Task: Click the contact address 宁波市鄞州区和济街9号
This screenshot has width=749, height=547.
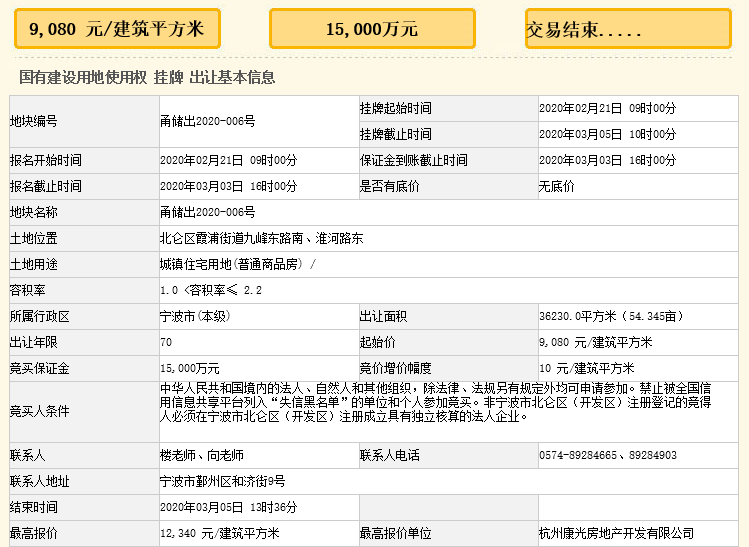Action: [222, 481]
